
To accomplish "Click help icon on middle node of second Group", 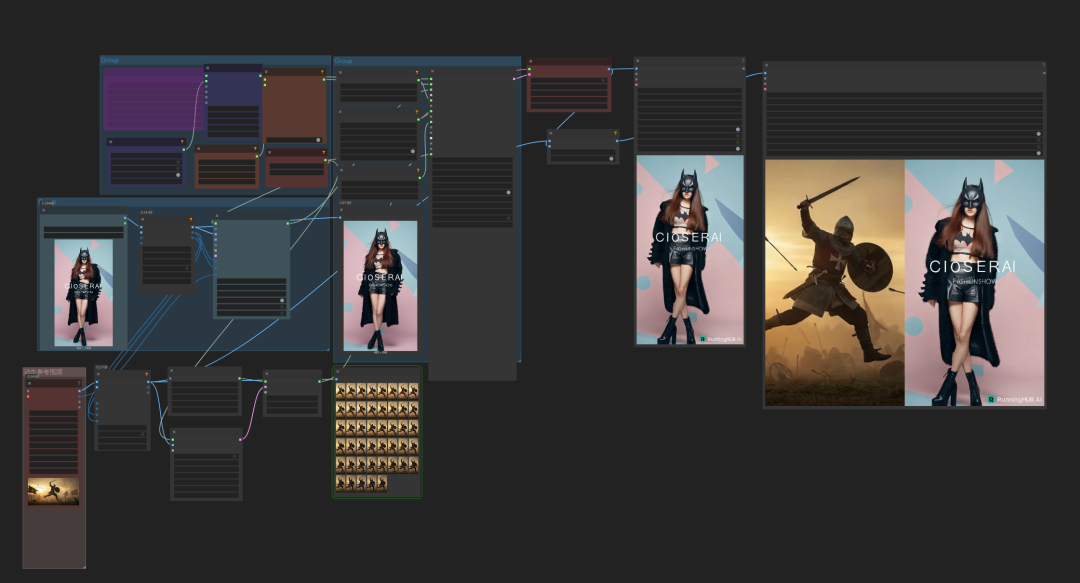I will click(417, 111).
